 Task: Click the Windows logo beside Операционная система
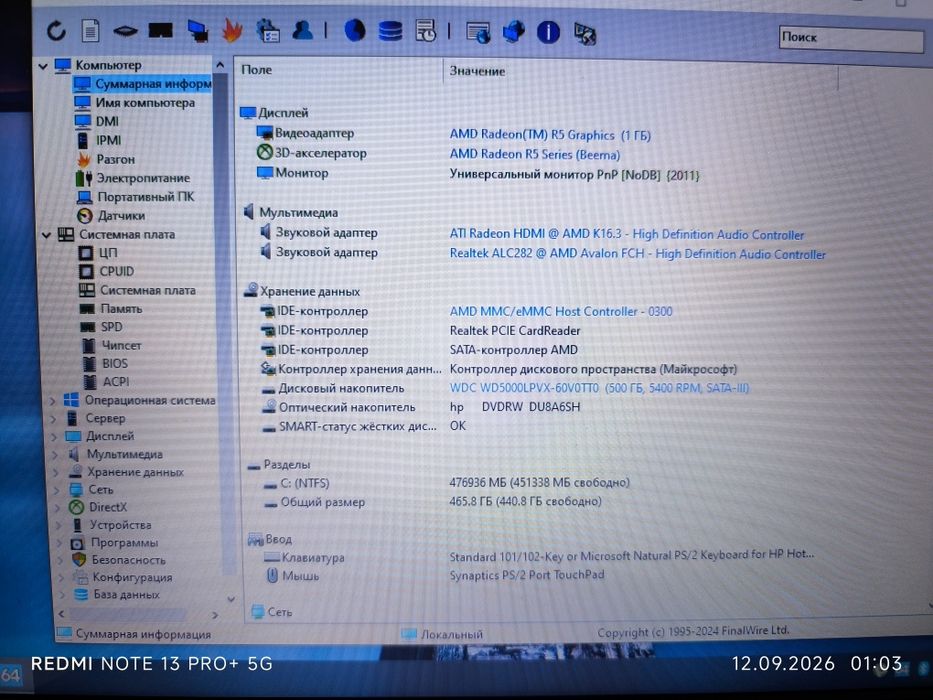[71, 400]
